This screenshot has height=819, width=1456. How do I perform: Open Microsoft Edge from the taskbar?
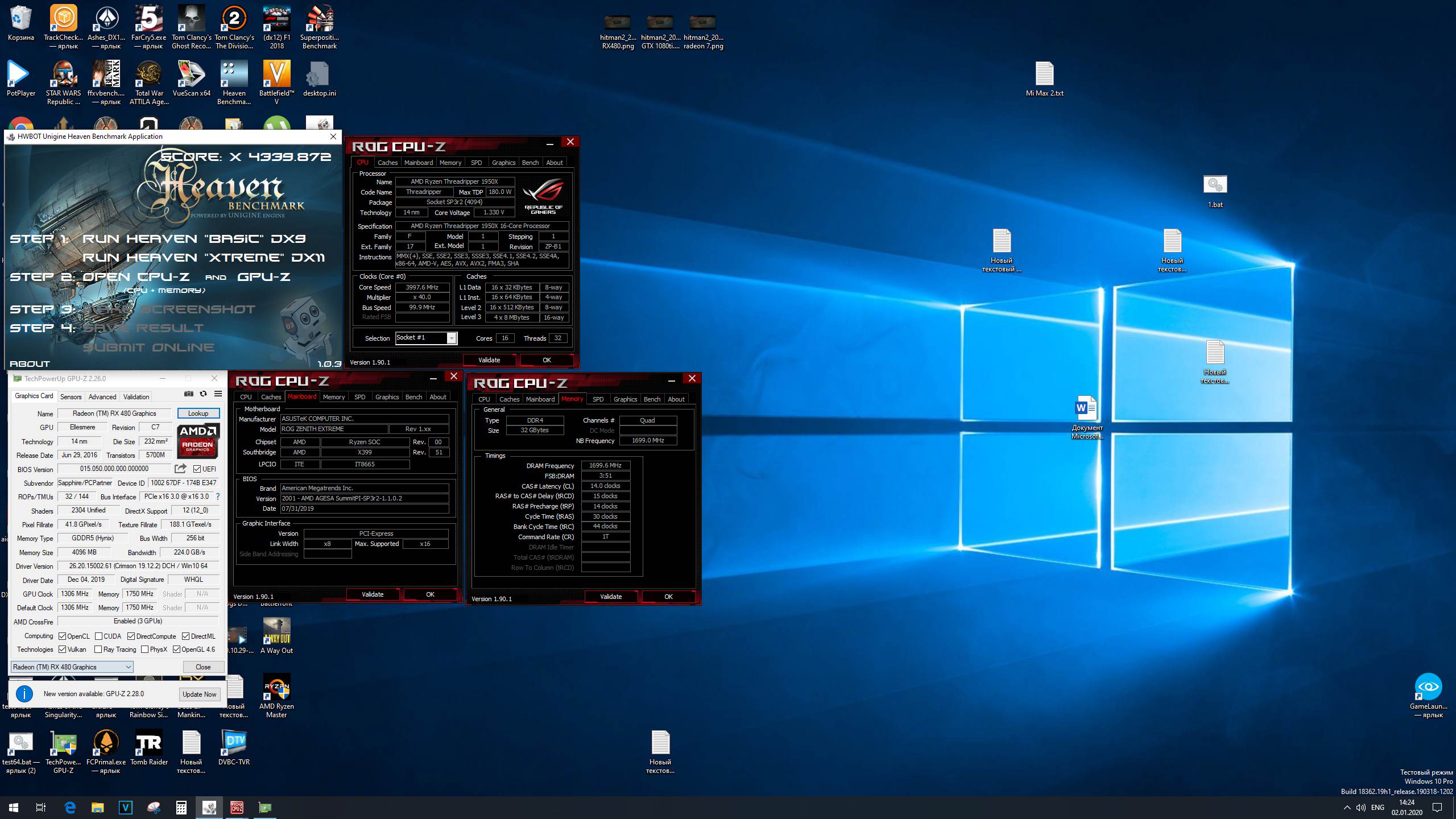[x=70, y=807]
